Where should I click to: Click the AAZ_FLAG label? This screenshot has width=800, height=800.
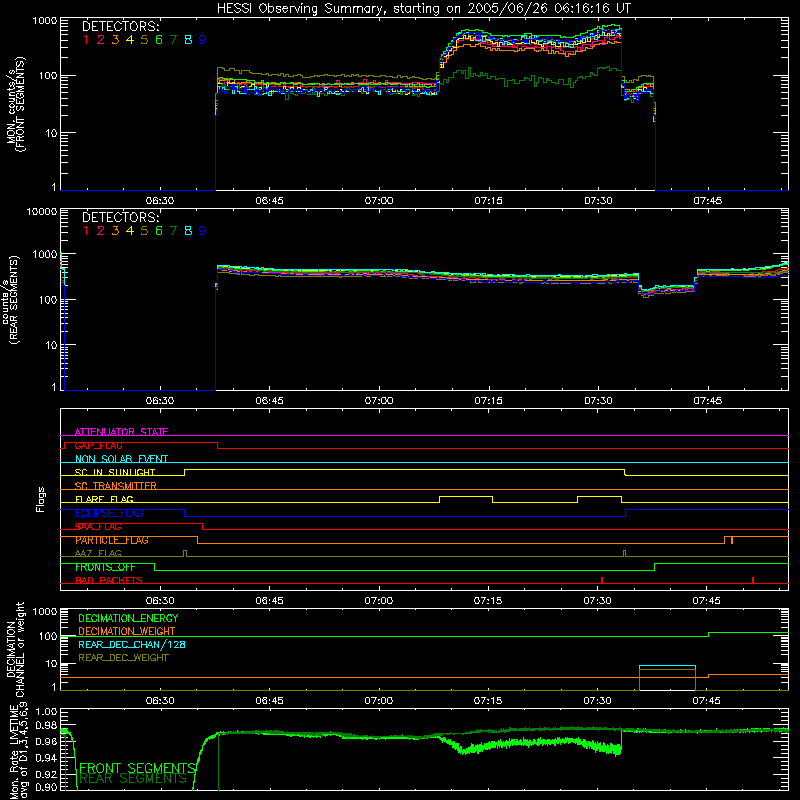coord(98,553)
